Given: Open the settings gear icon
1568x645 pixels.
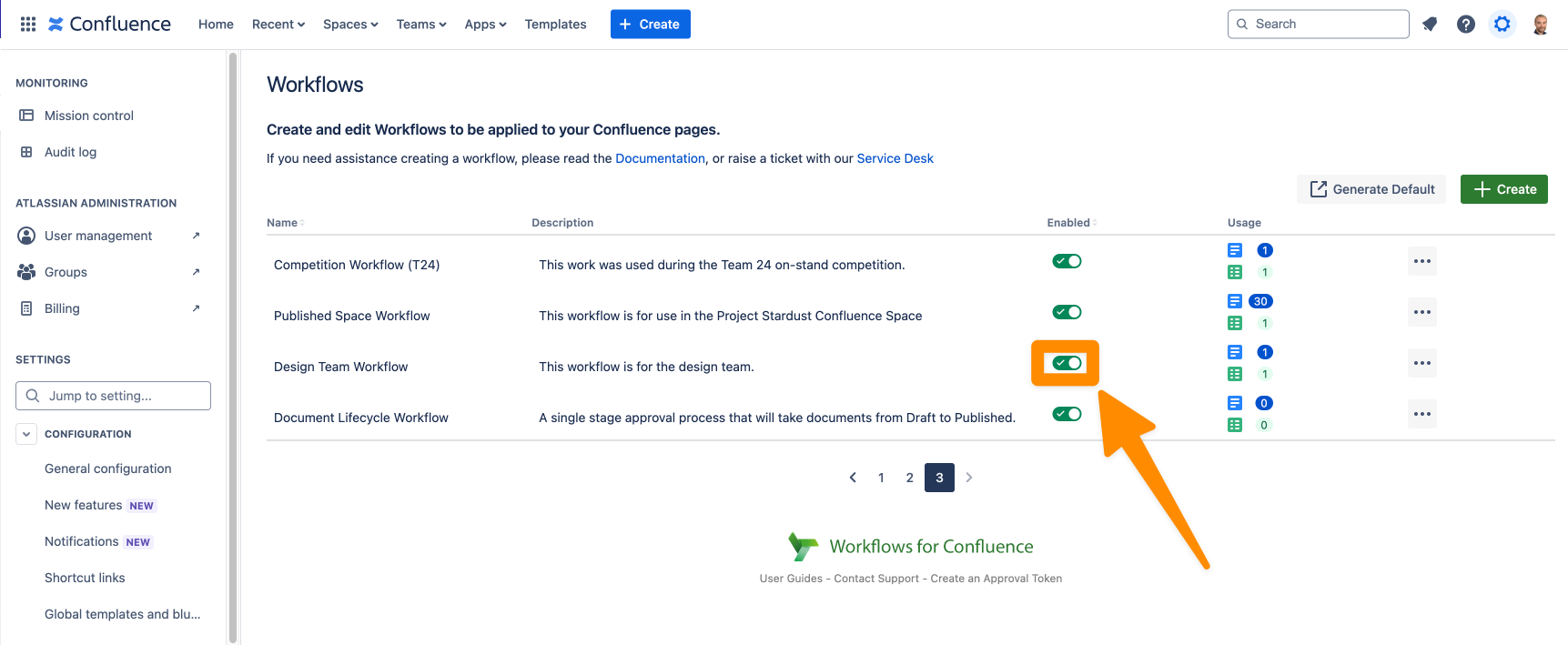Looking at the screenshot, I should [1502, 25].
